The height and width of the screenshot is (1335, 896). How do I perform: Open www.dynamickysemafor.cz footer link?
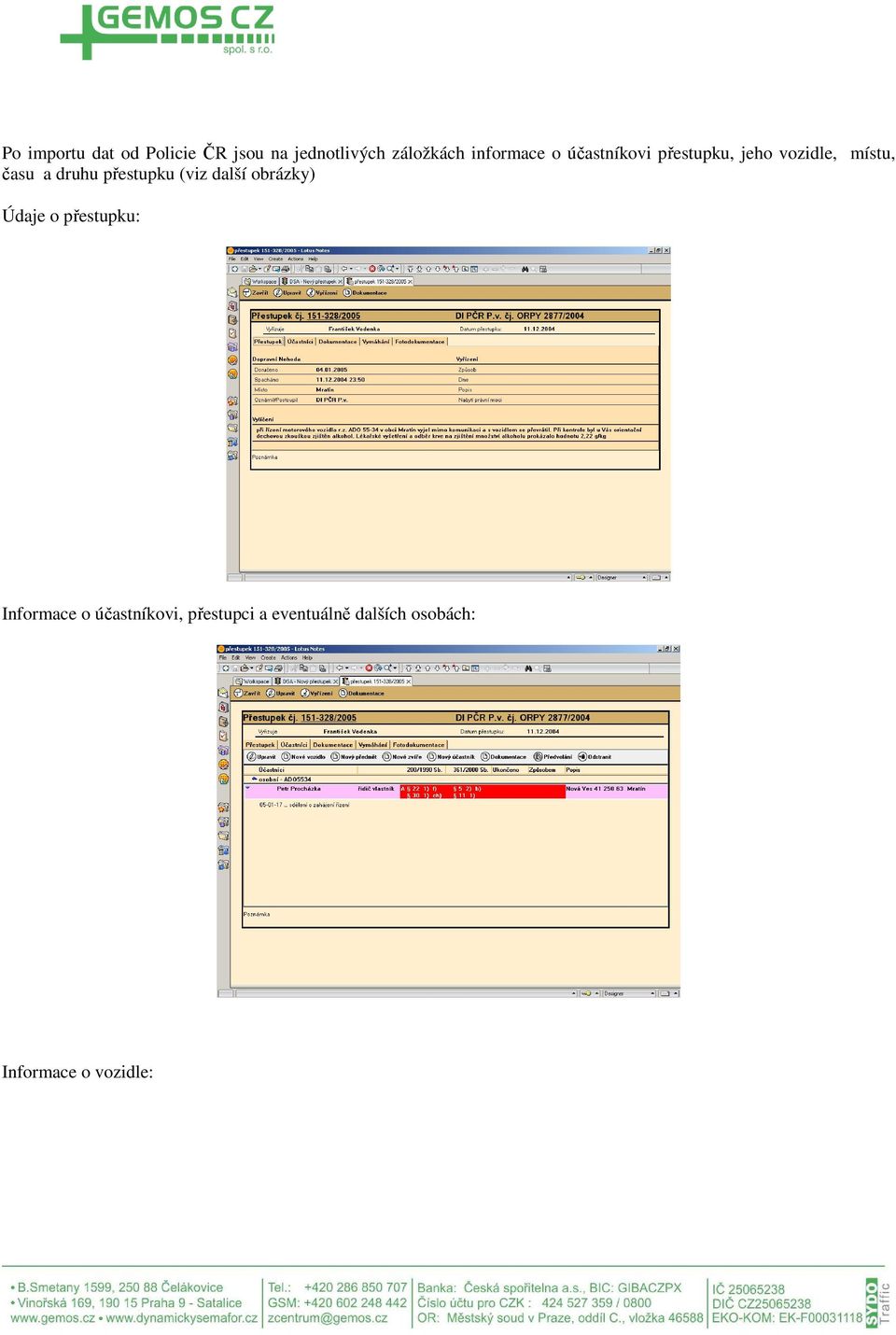(182, 1318)
